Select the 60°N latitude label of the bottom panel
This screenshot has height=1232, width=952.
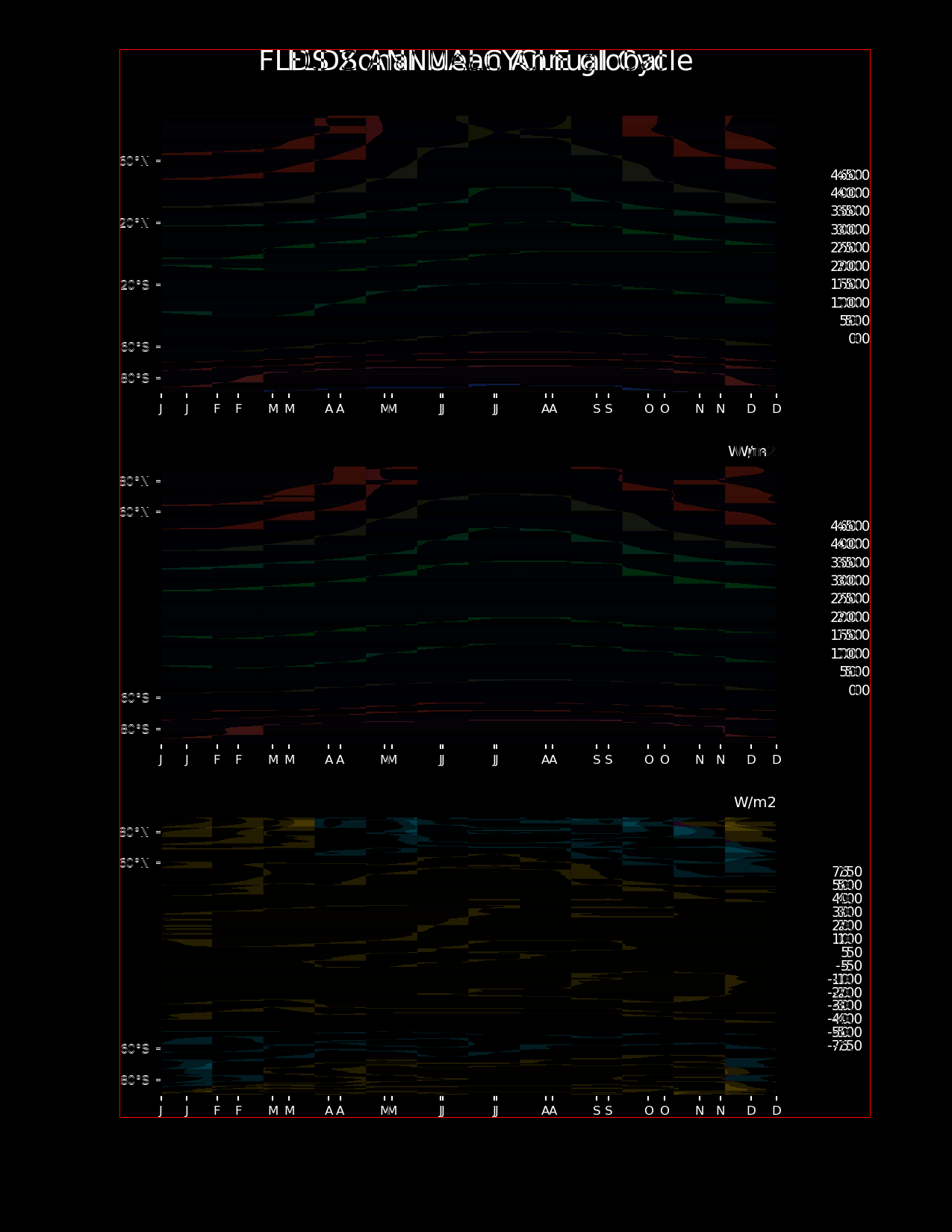pos(134,863)
